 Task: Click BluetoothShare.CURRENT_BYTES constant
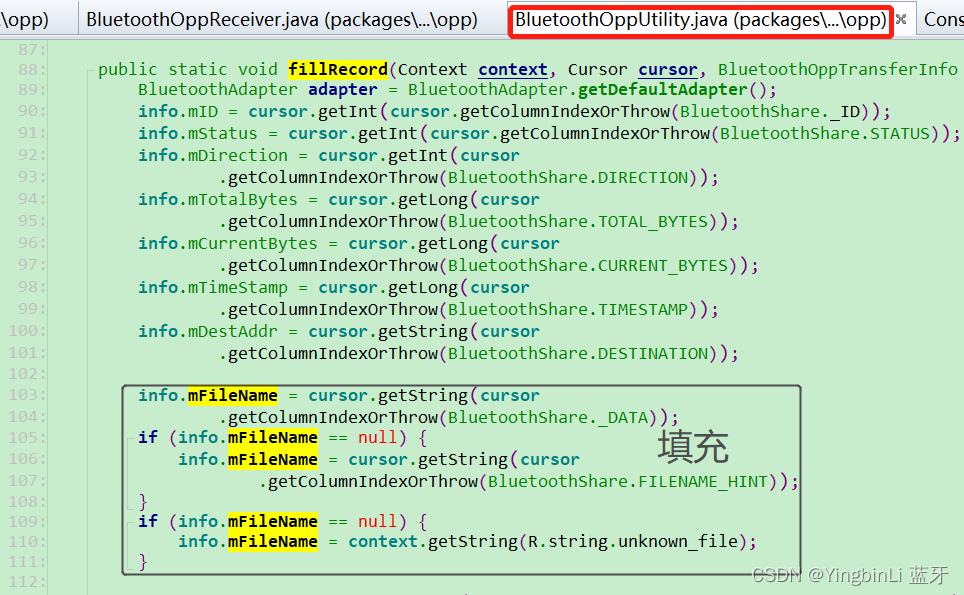click(x=587, y=266)
